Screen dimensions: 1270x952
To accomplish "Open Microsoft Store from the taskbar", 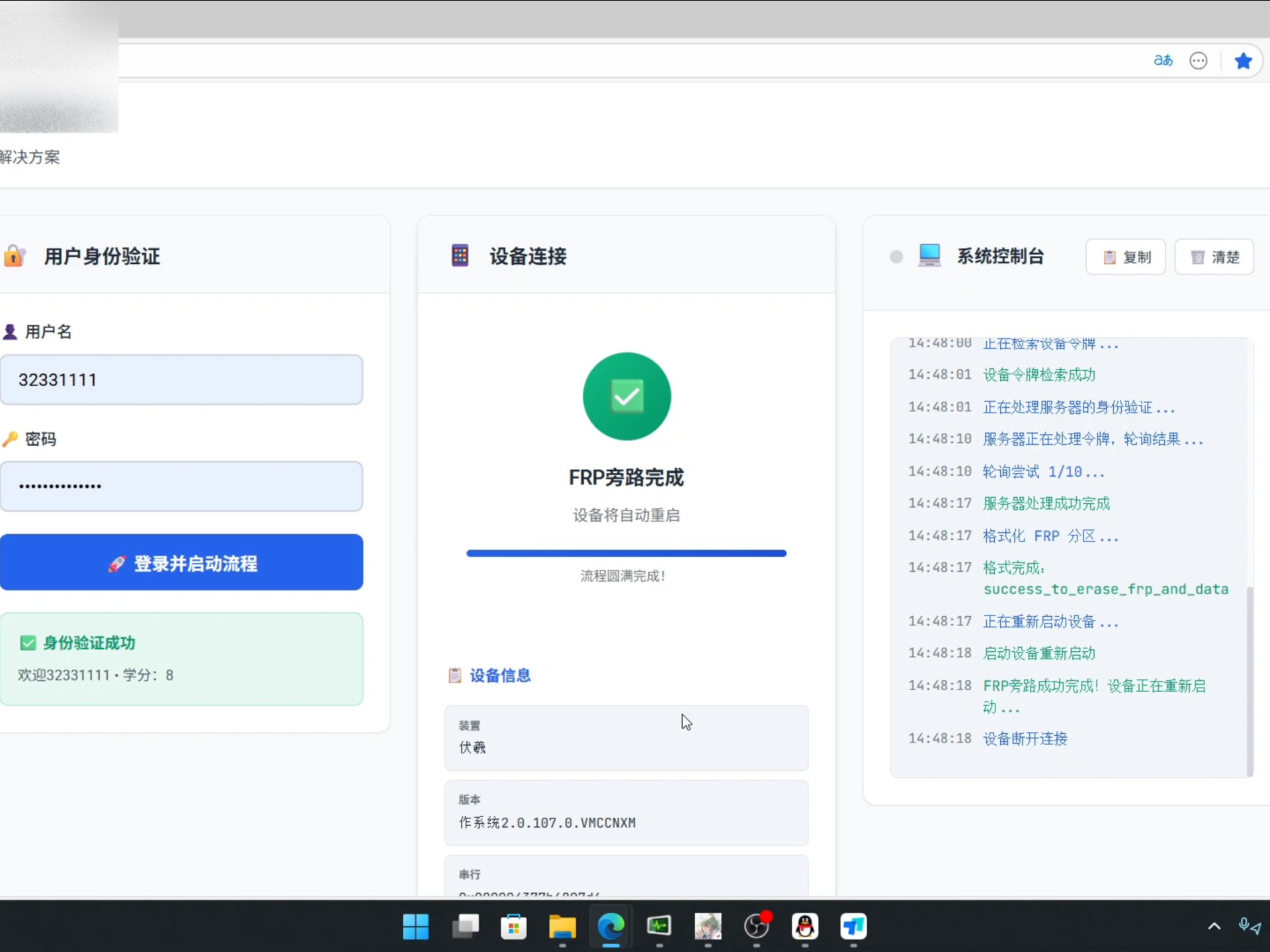I will [x=513, y=926].
